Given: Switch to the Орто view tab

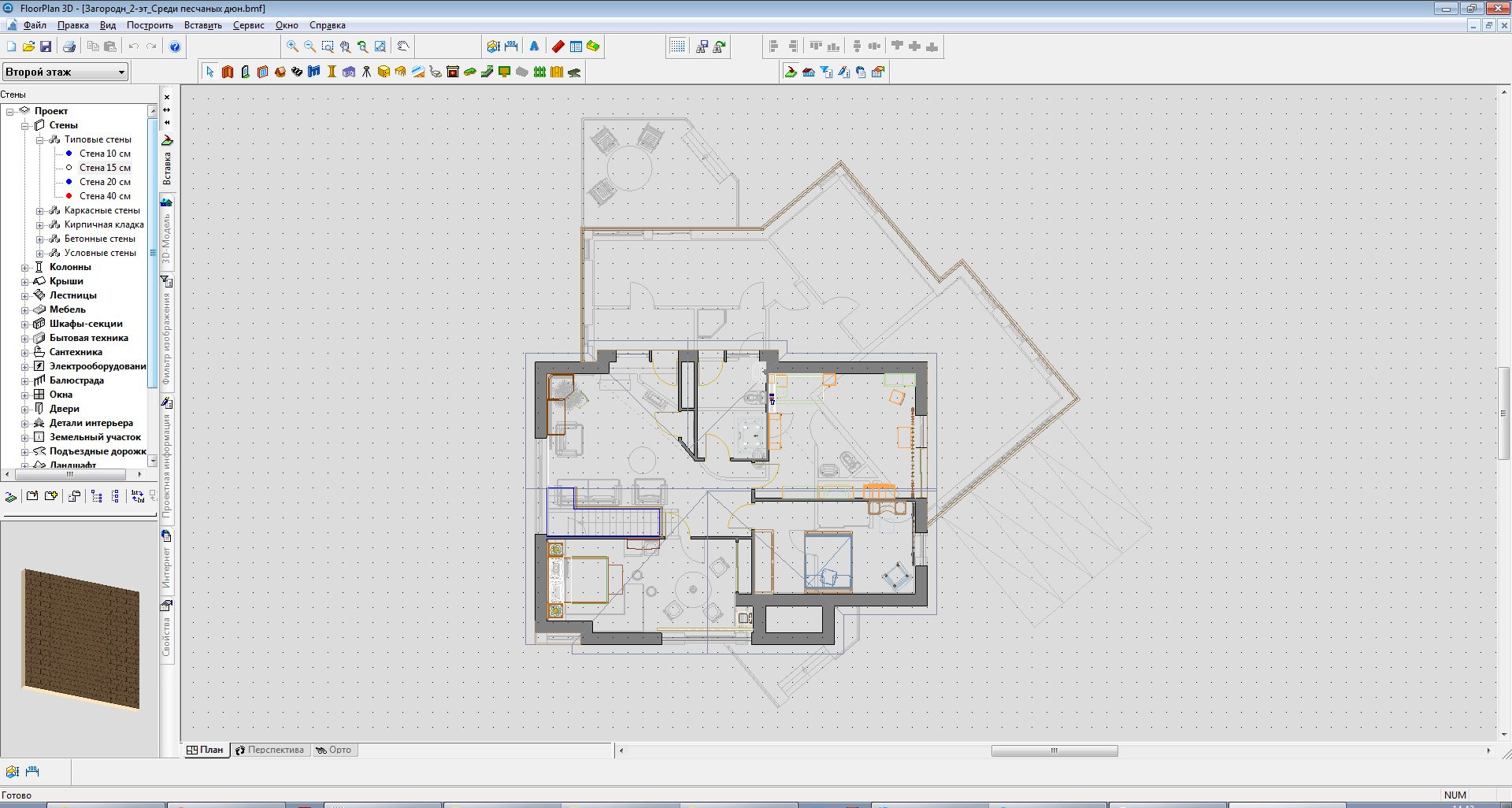Looking at the screenshot, I should (x=334, y=750).
